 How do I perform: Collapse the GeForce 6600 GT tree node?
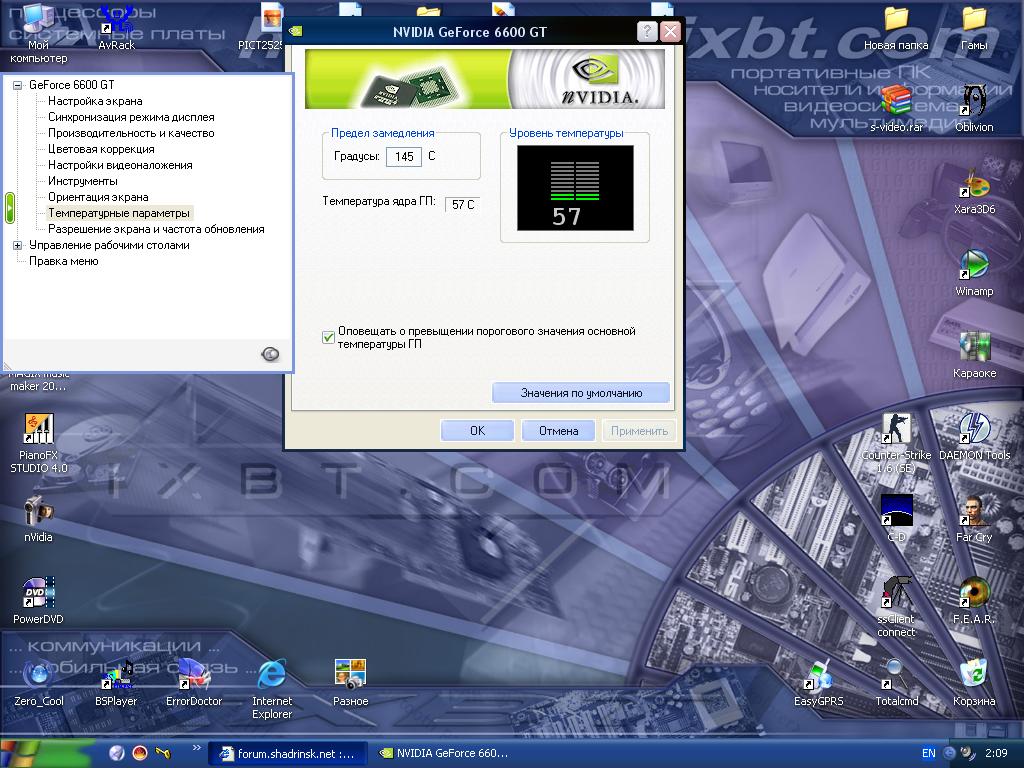(x=18, y=85)
